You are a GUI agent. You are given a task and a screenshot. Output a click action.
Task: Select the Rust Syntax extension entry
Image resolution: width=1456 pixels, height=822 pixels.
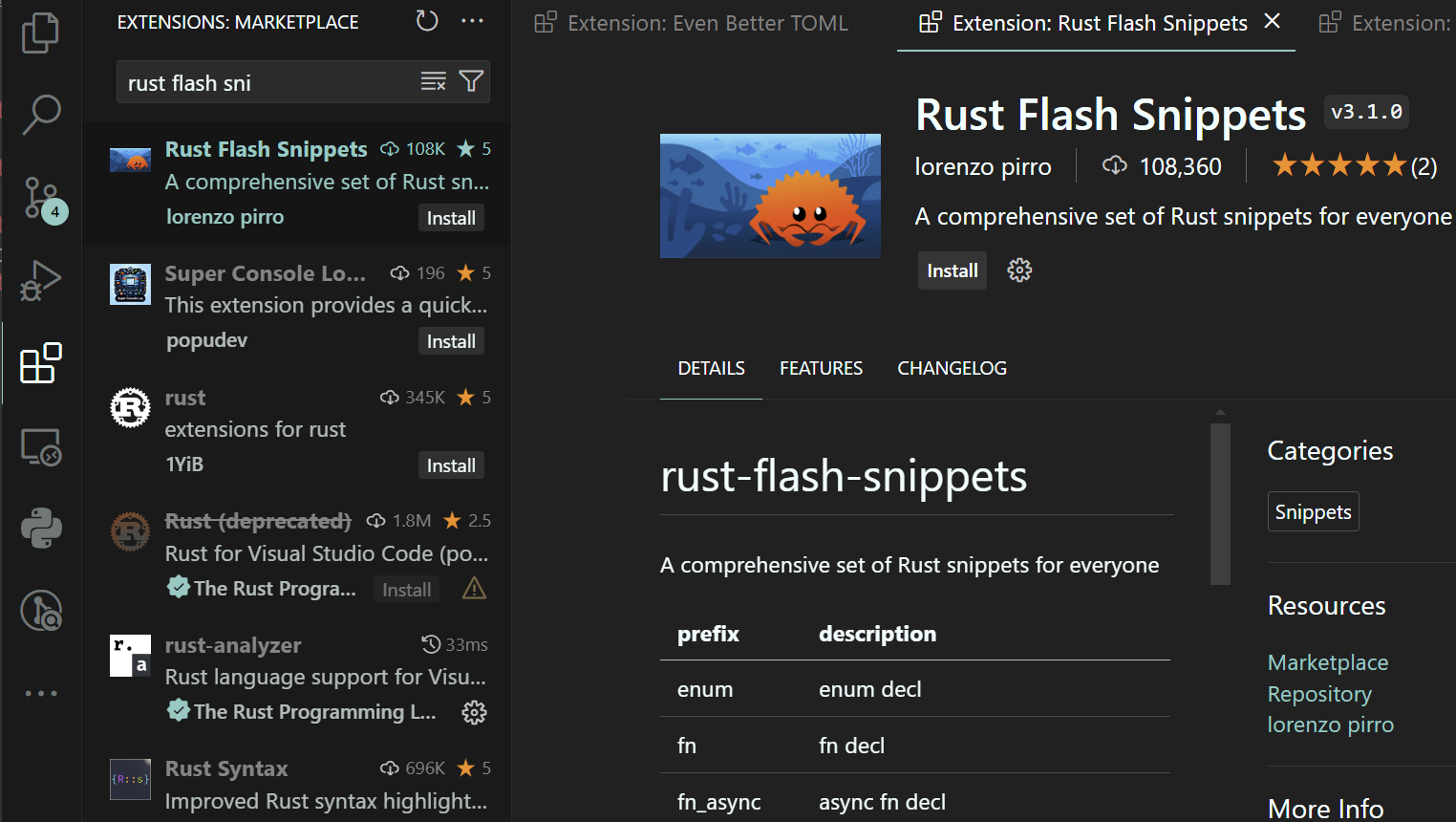coord(296,782)
